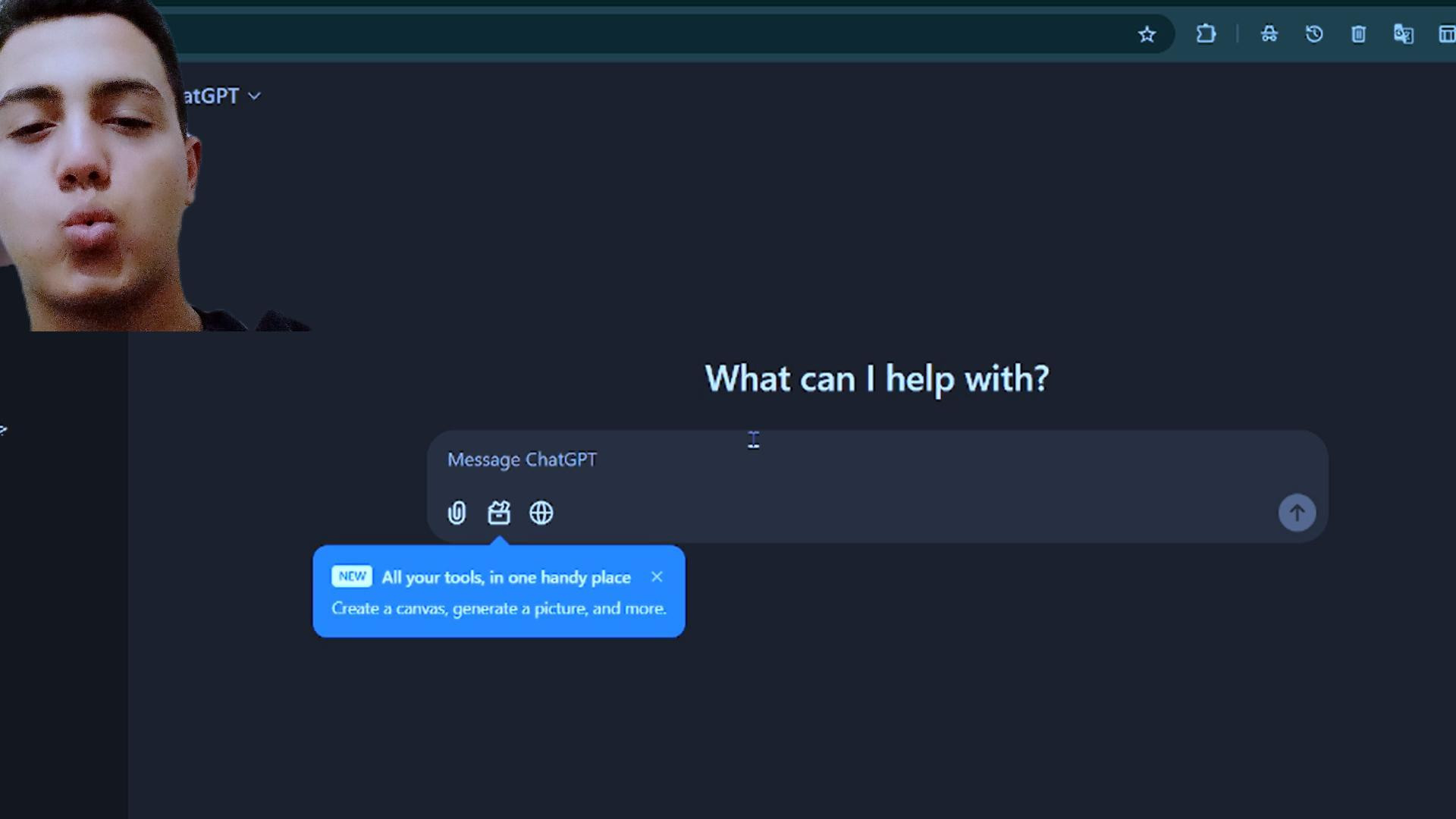Toggle web search with the globe icon
This screenshot has height=819, width=1456.
(x=541, y=513)
